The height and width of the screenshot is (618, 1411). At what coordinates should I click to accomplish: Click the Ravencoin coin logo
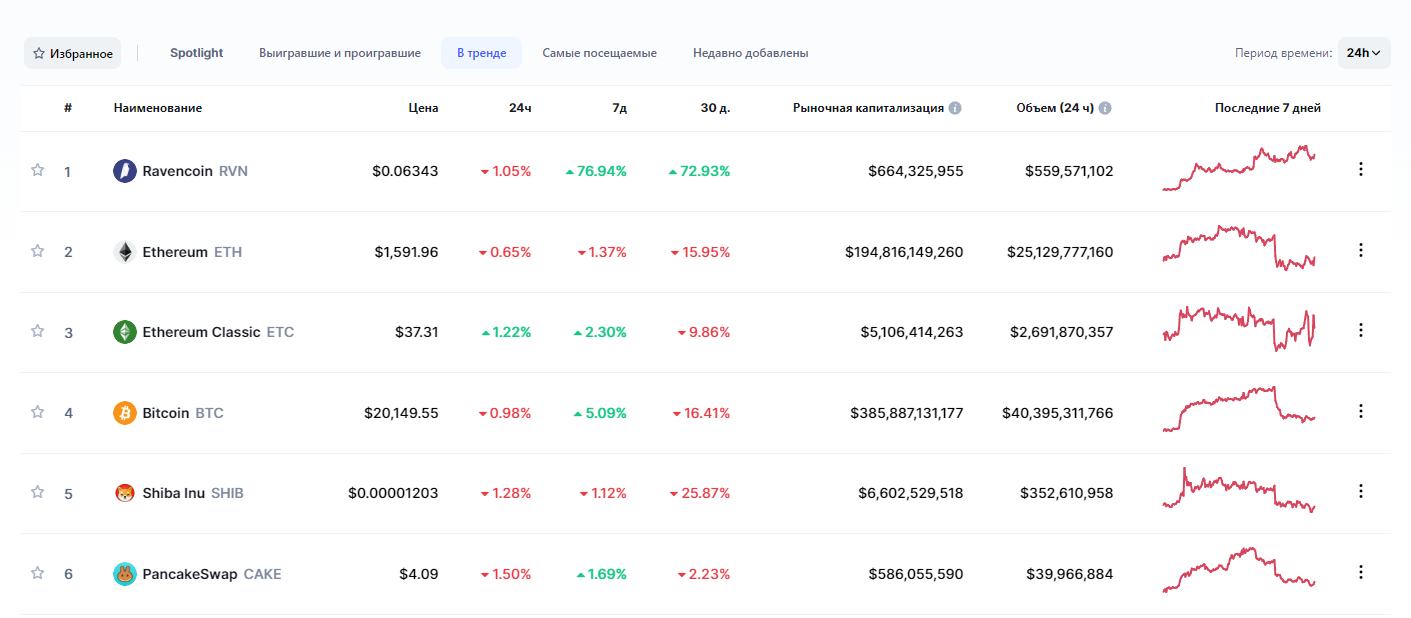point(125,171)
